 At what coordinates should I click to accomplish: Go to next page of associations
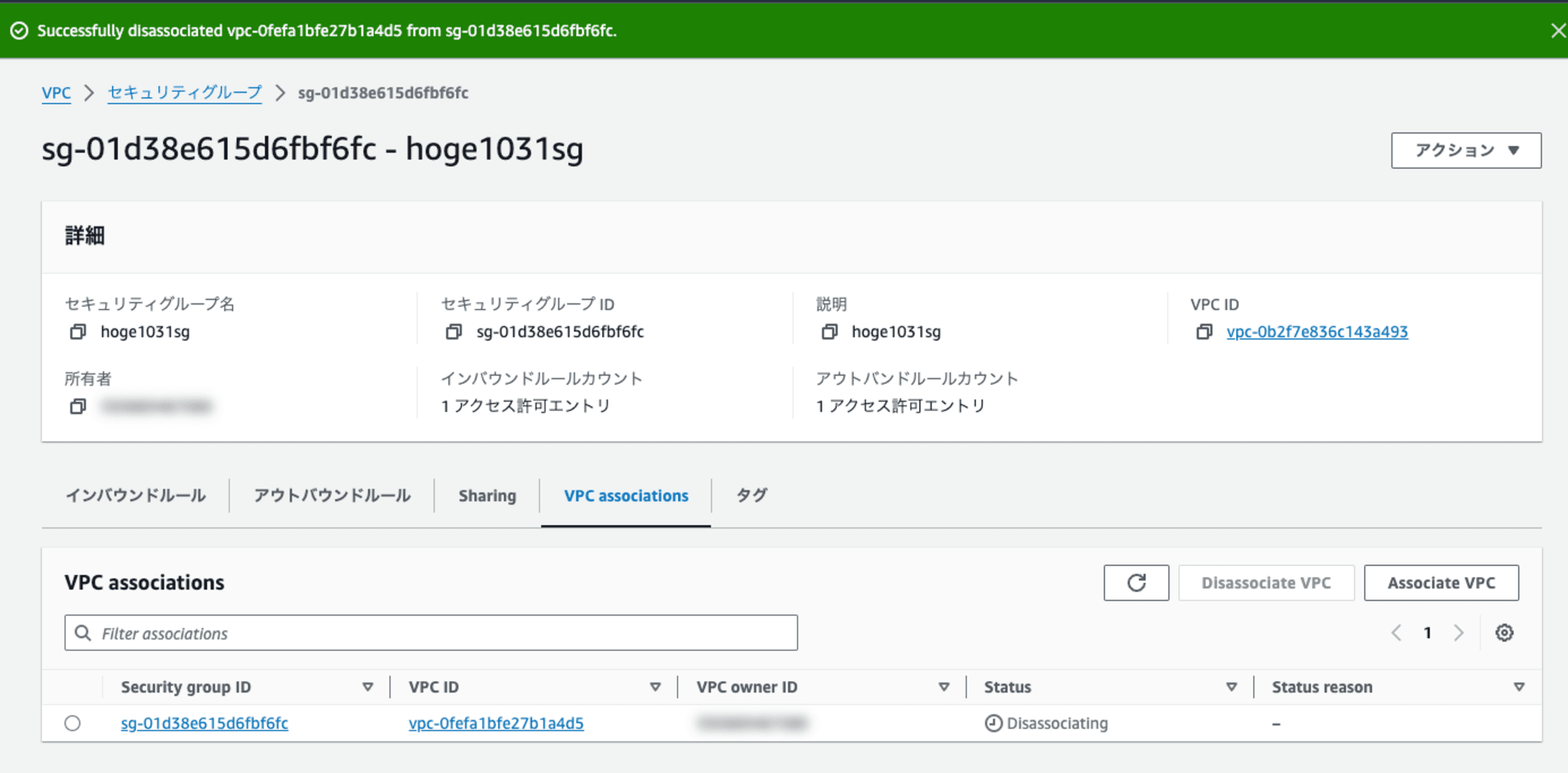coord(1458,633)
